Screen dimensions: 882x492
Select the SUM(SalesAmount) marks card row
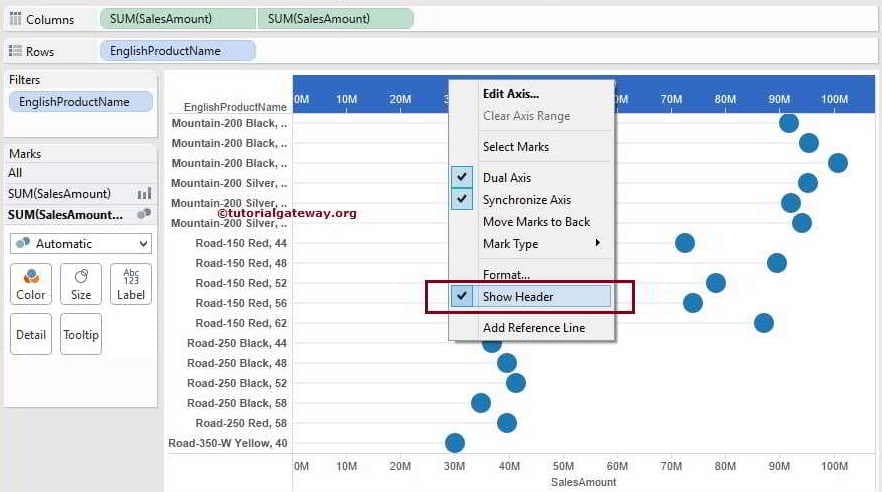click(x=81, y=194)
